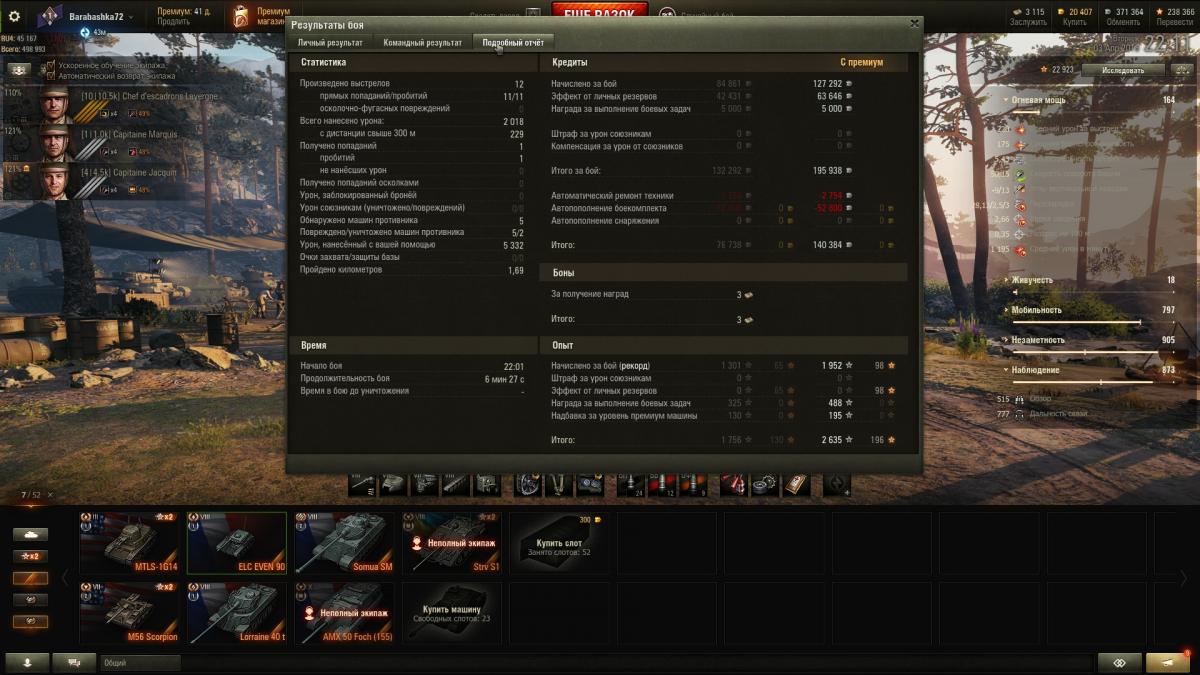Click the red ЕЩЁ РАЗОК battle button
This screenshot has height=675, width=1200.
(x=599, y=10)
